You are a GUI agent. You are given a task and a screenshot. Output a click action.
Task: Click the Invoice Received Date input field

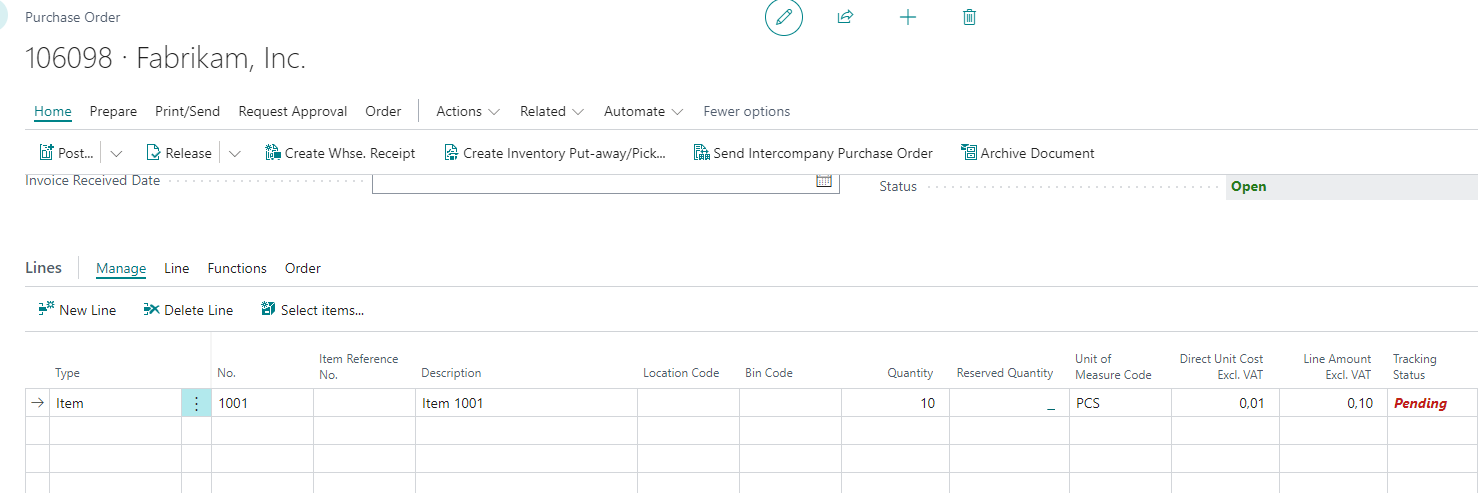pos(605,182)
